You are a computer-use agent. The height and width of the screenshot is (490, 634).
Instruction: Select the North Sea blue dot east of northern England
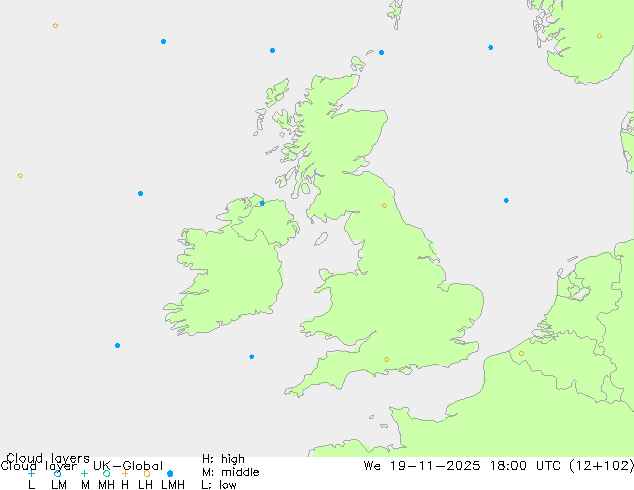coord(506,201)
